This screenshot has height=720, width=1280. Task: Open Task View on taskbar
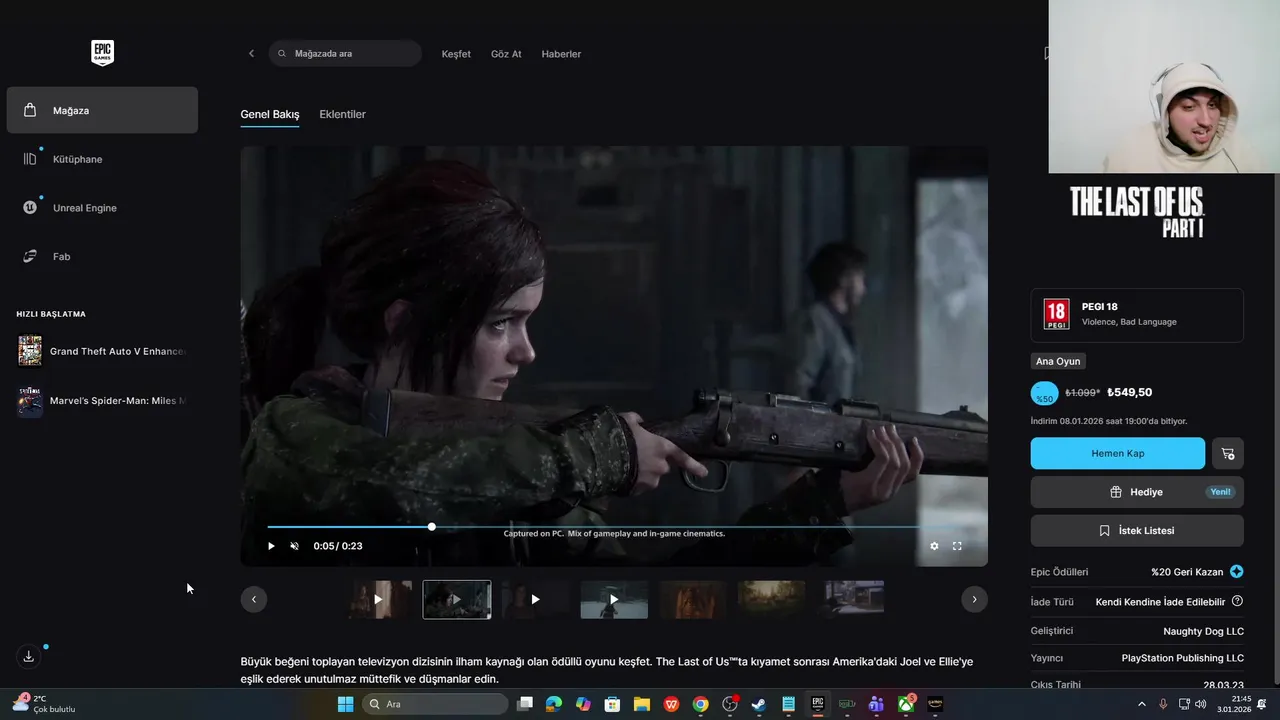(x=525, y=704)
